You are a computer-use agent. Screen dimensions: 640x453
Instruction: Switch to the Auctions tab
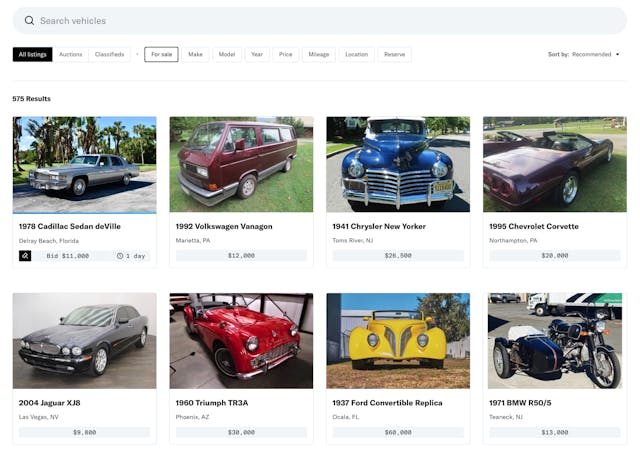71,54
